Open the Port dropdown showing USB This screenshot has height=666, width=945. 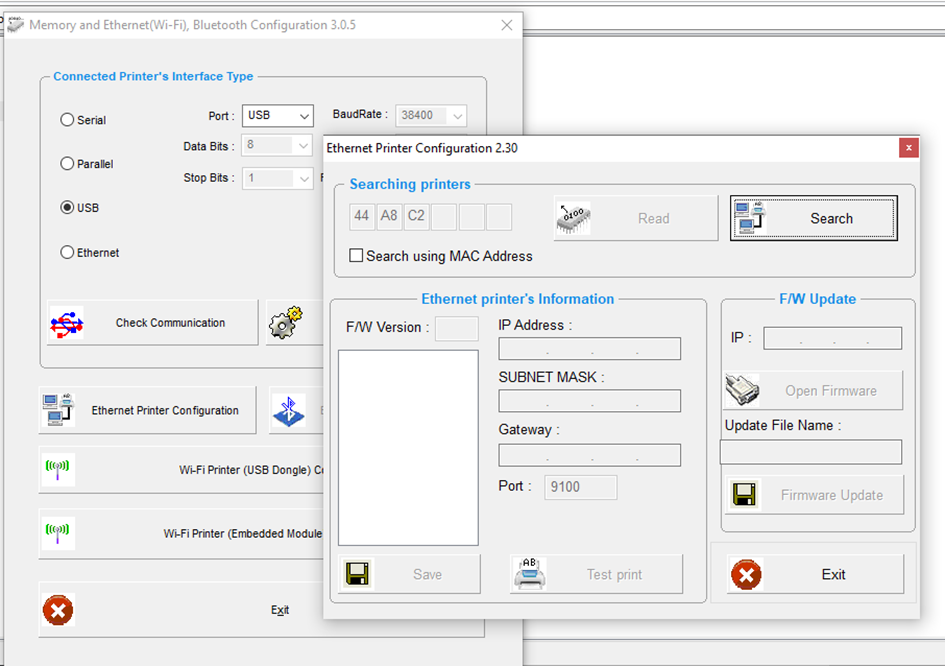coord(278,116)
